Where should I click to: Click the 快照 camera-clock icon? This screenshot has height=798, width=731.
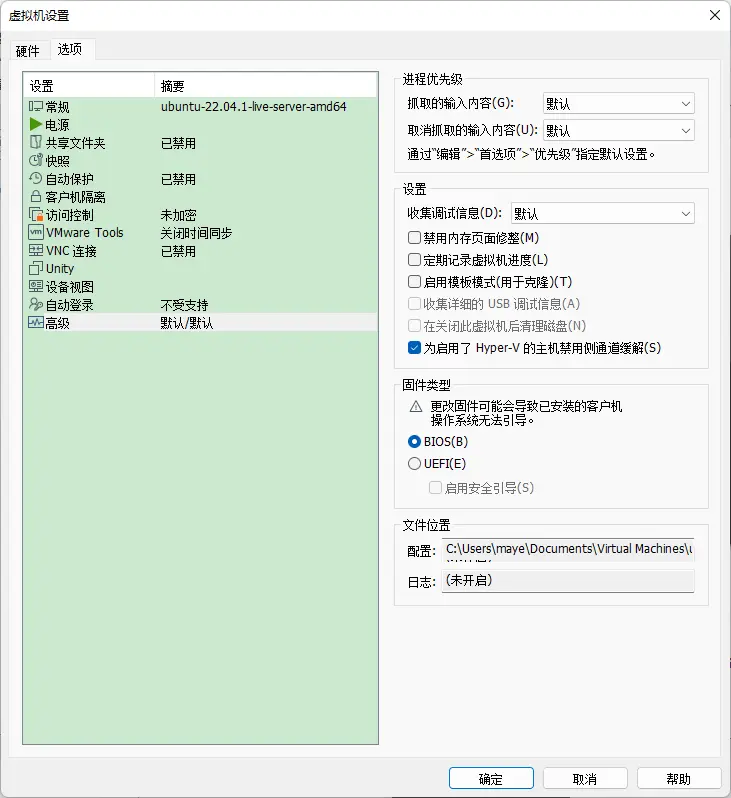click(35, 160)
